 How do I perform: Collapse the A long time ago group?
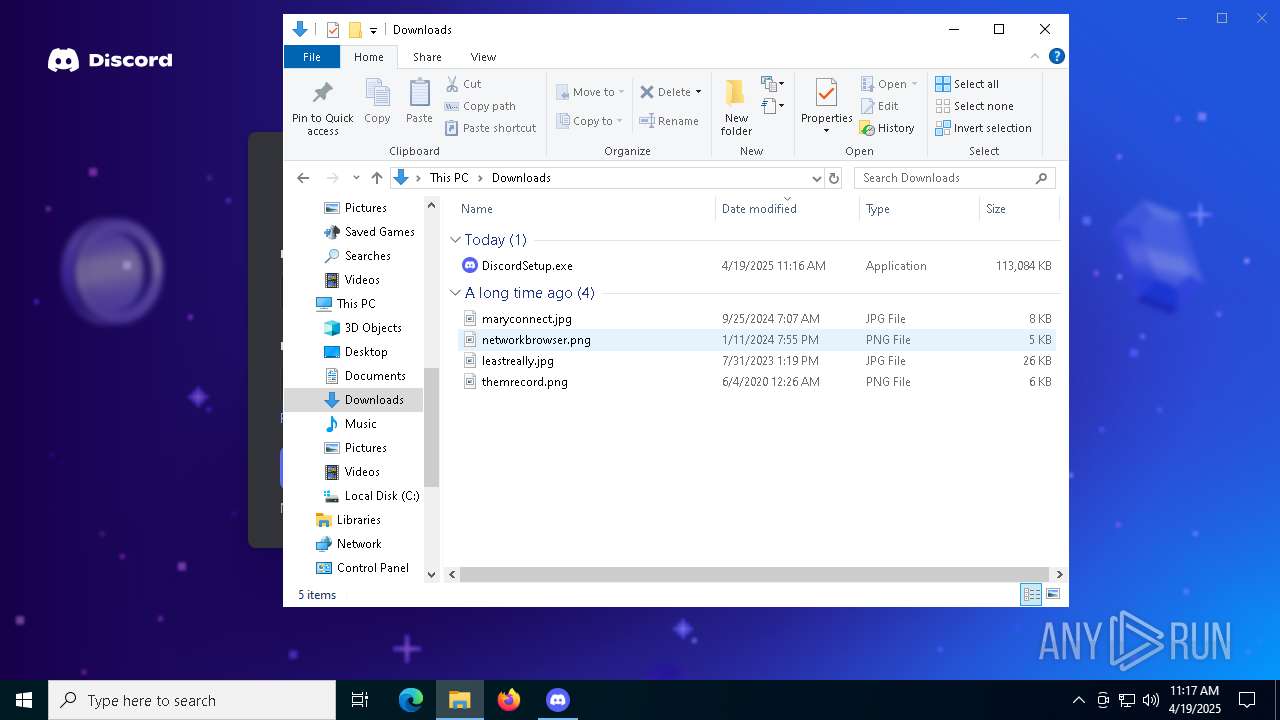[x=456, y=293]
